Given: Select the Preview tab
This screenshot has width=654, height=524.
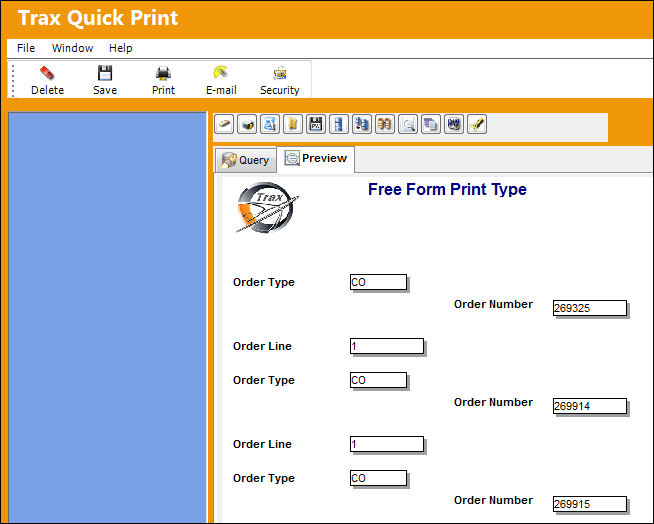Looking at the screenshot, I should tap(316, 159).
